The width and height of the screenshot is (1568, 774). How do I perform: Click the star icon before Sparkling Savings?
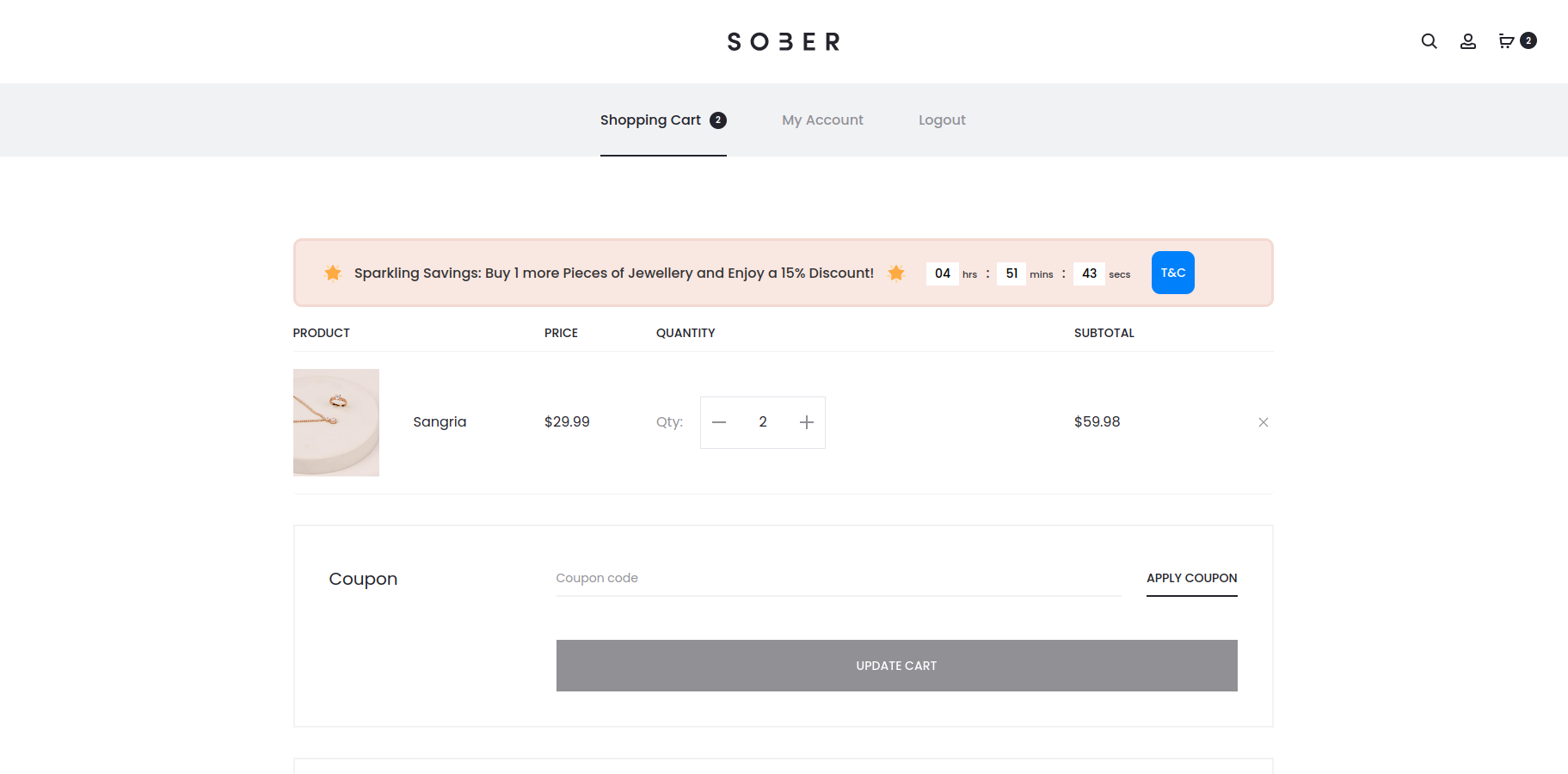[x=333, y=273]
